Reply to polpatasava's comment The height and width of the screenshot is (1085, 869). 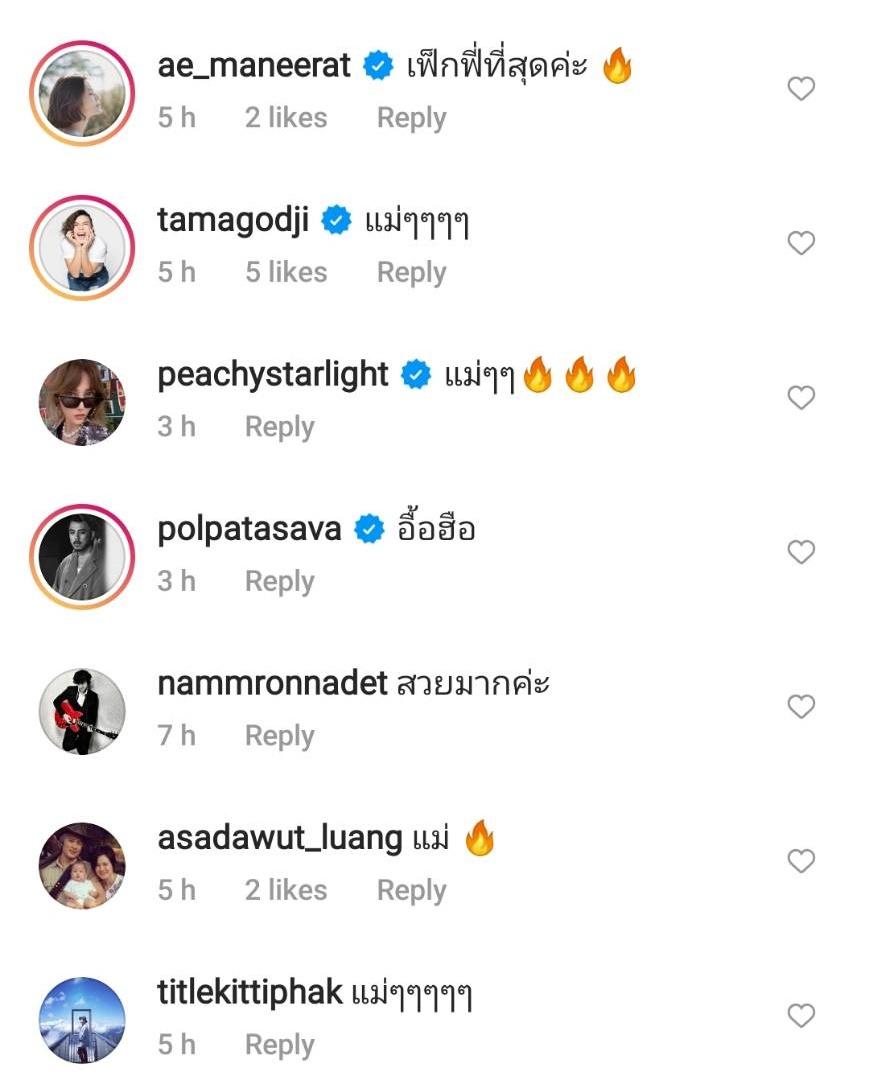pyautogui.click(x=279, y=581)
